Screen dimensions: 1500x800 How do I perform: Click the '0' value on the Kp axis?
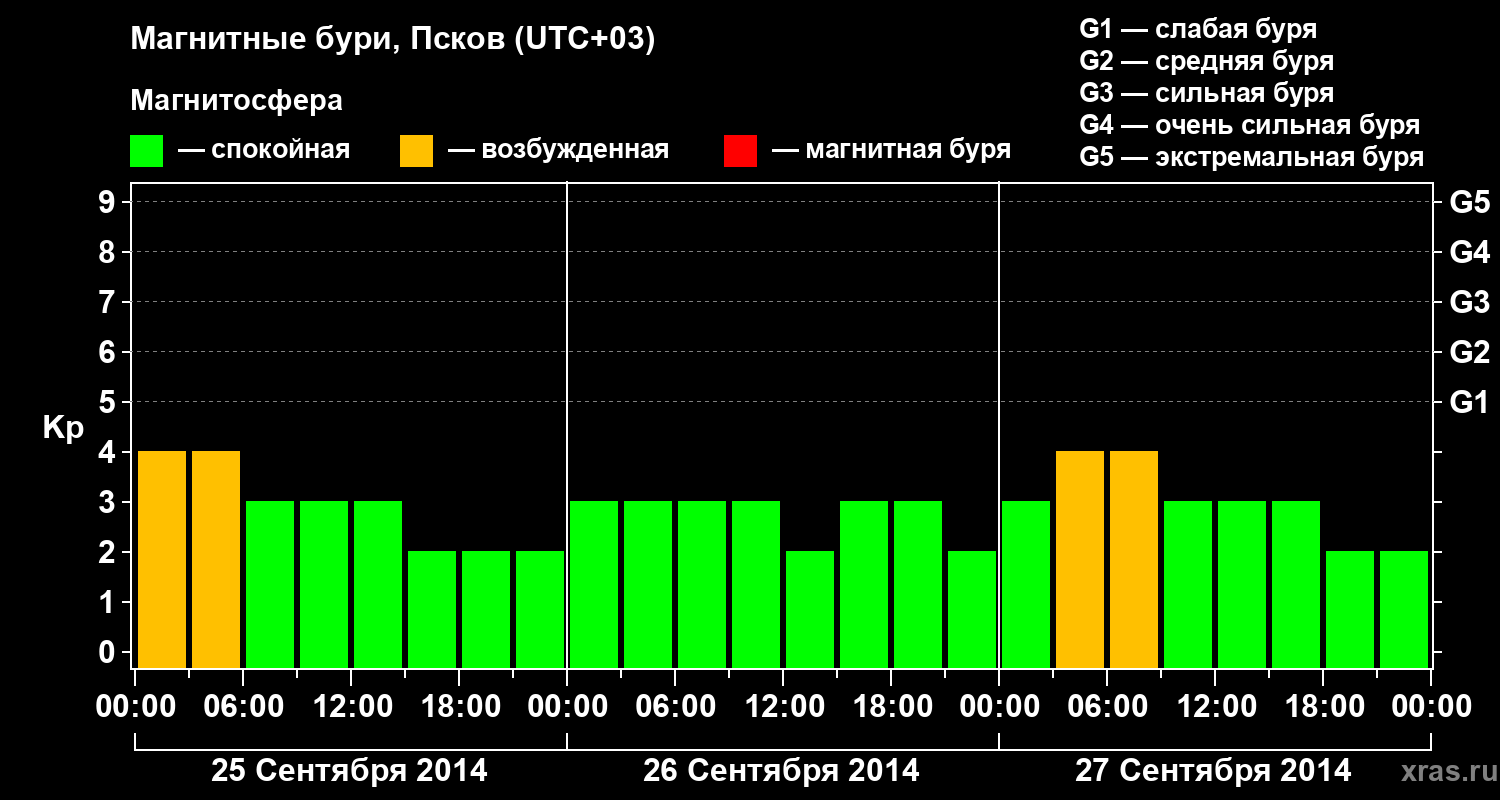[108, 652]
